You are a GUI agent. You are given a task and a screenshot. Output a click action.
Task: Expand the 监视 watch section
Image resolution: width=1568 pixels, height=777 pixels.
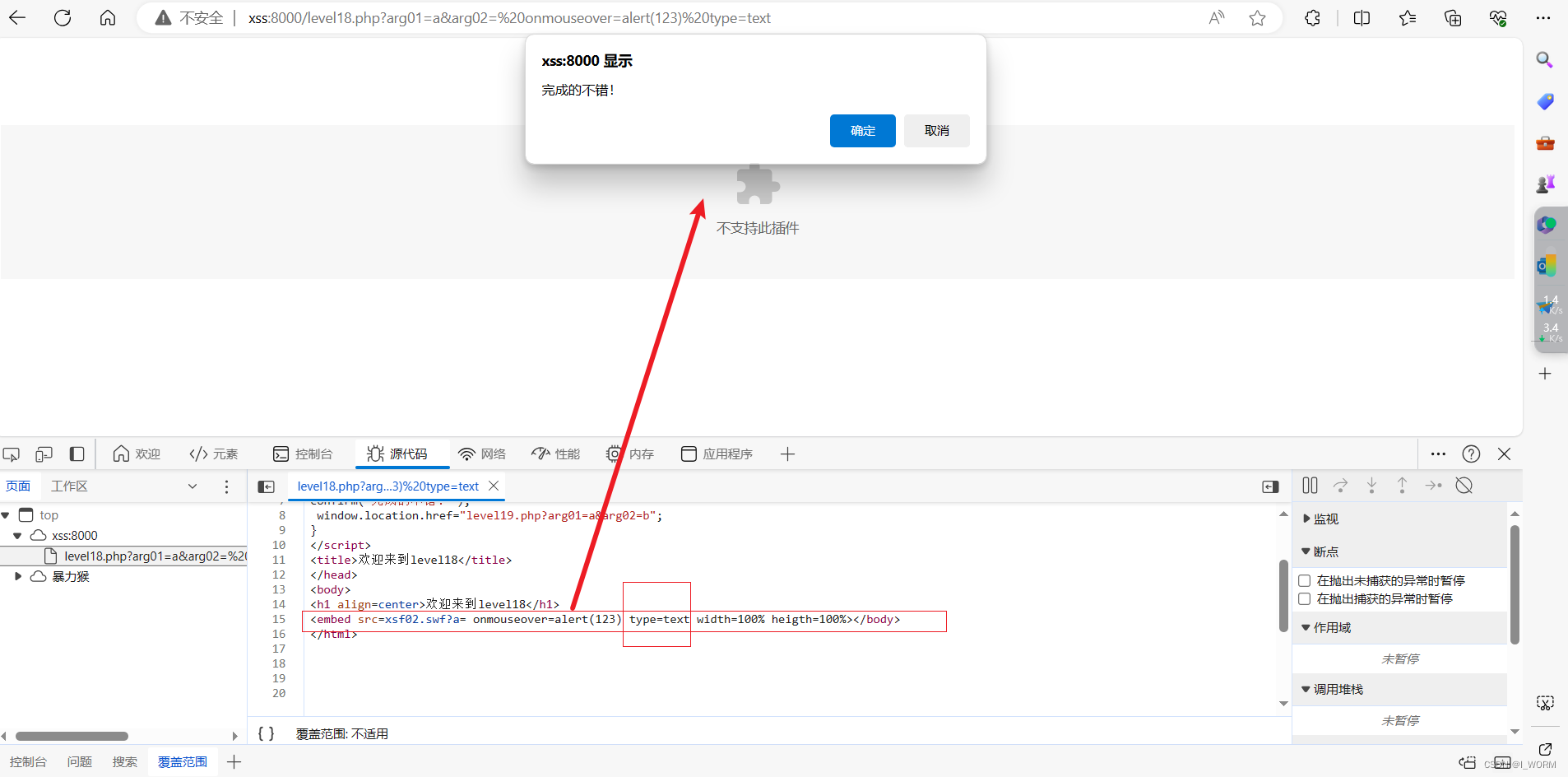tap(1321, 519)
